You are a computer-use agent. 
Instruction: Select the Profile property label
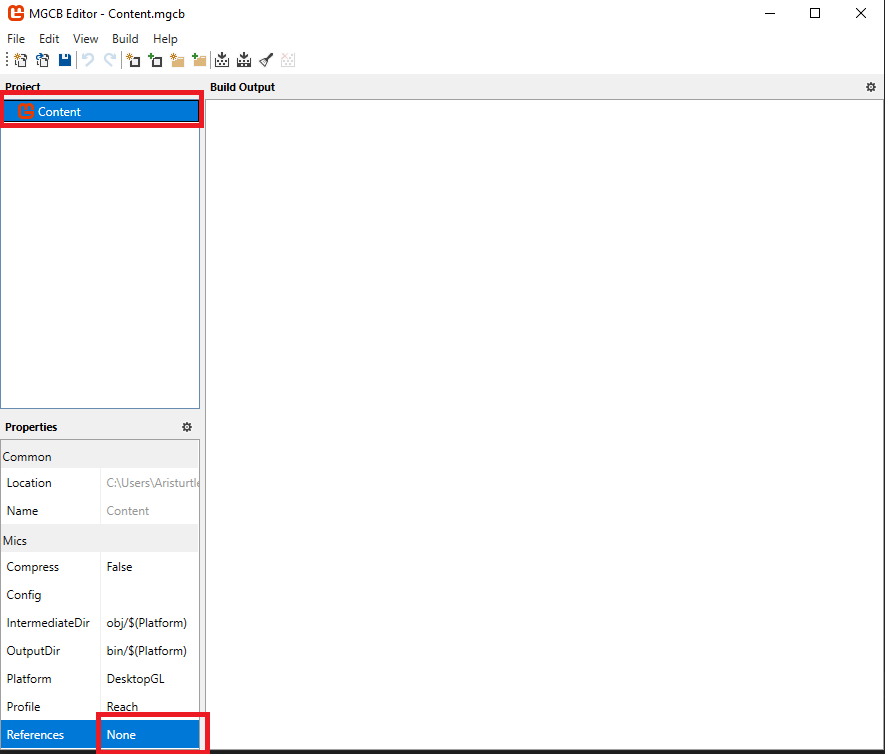[23, 707]
